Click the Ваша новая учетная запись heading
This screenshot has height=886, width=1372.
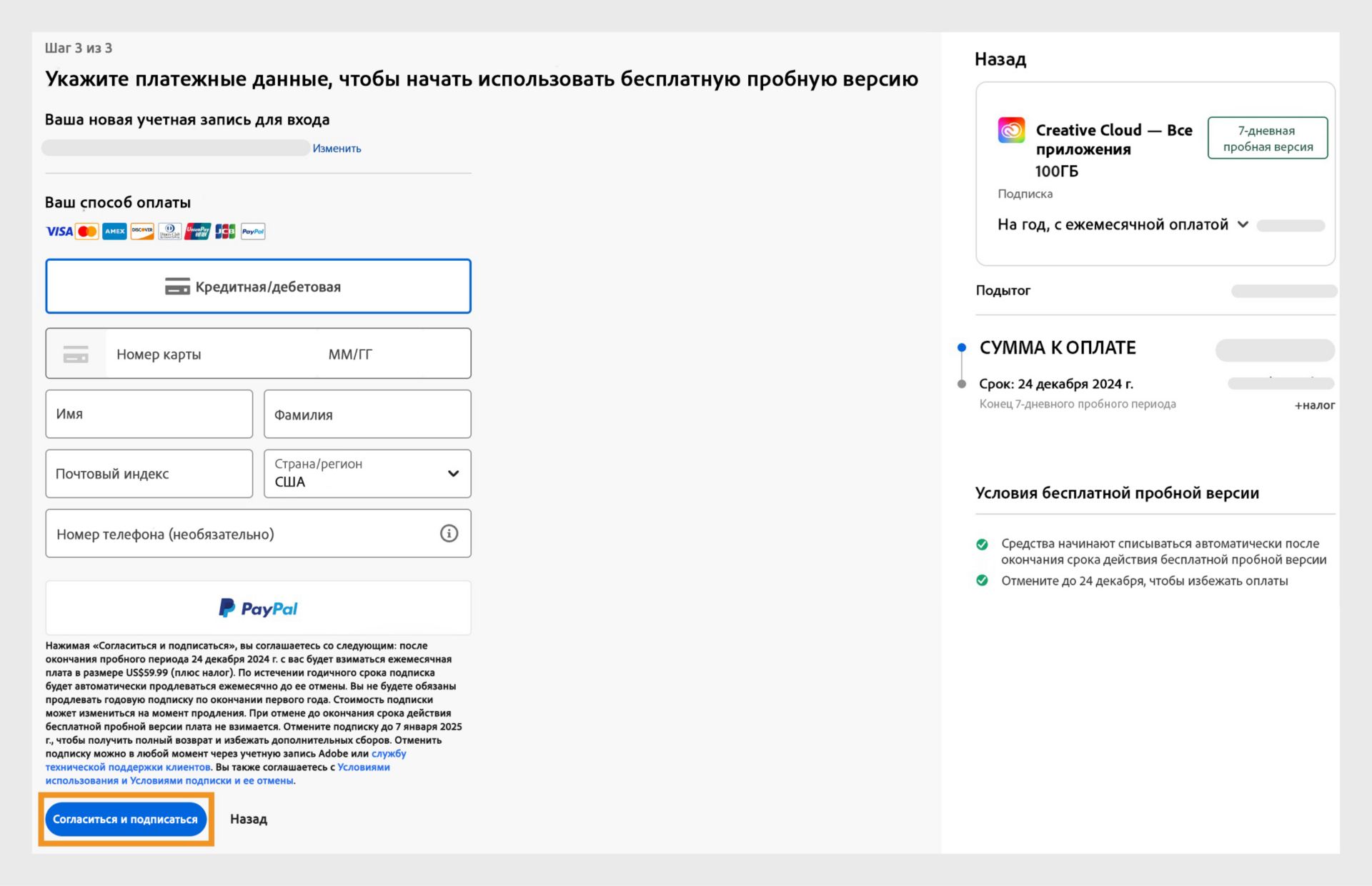point(187,119)
